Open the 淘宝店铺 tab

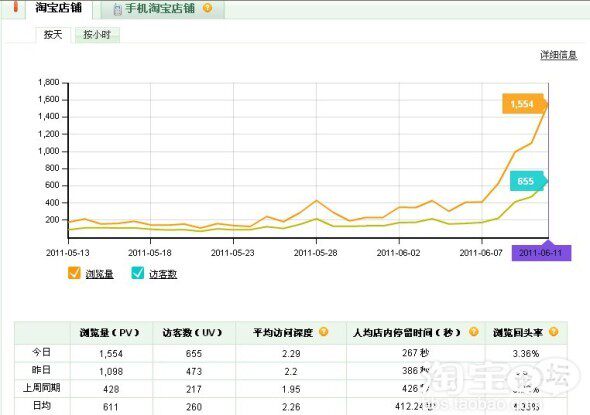tap(58, 8)
